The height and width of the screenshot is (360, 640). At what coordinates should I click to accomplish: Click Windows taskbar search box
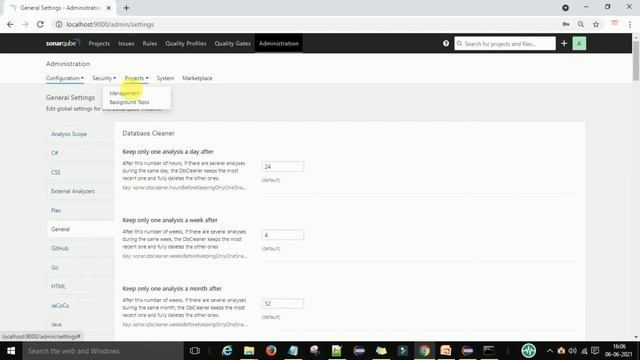pos(103,351)
